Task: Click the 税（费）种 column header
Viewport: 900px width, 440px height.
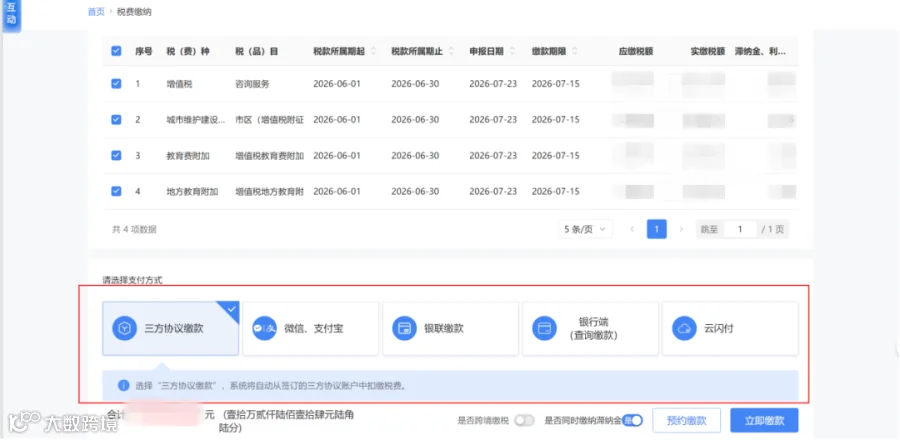Action: click(x=188, y=51)
